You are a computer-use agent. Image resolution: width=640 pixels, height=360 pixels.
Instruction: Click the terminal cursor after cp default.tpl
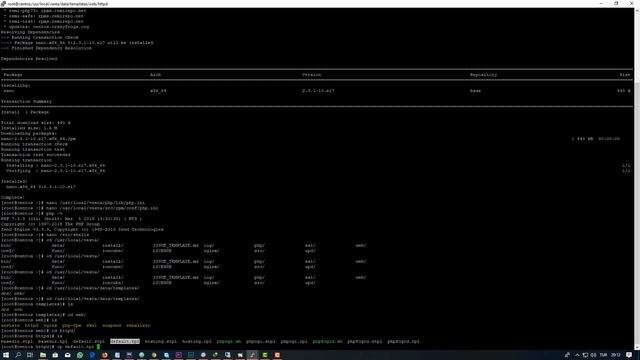[98, 347]
